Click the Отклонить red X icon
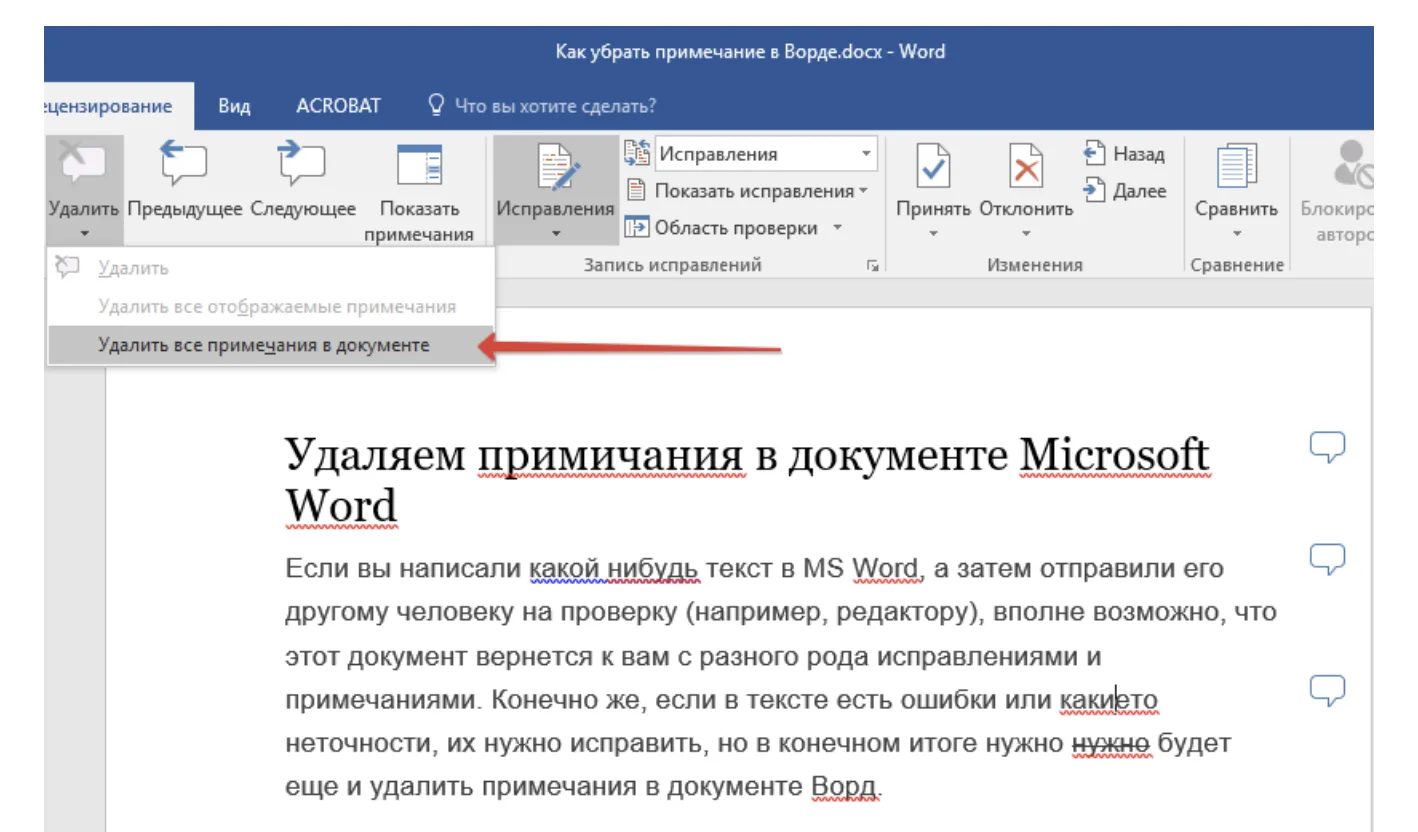 [x=1026, y=166]
